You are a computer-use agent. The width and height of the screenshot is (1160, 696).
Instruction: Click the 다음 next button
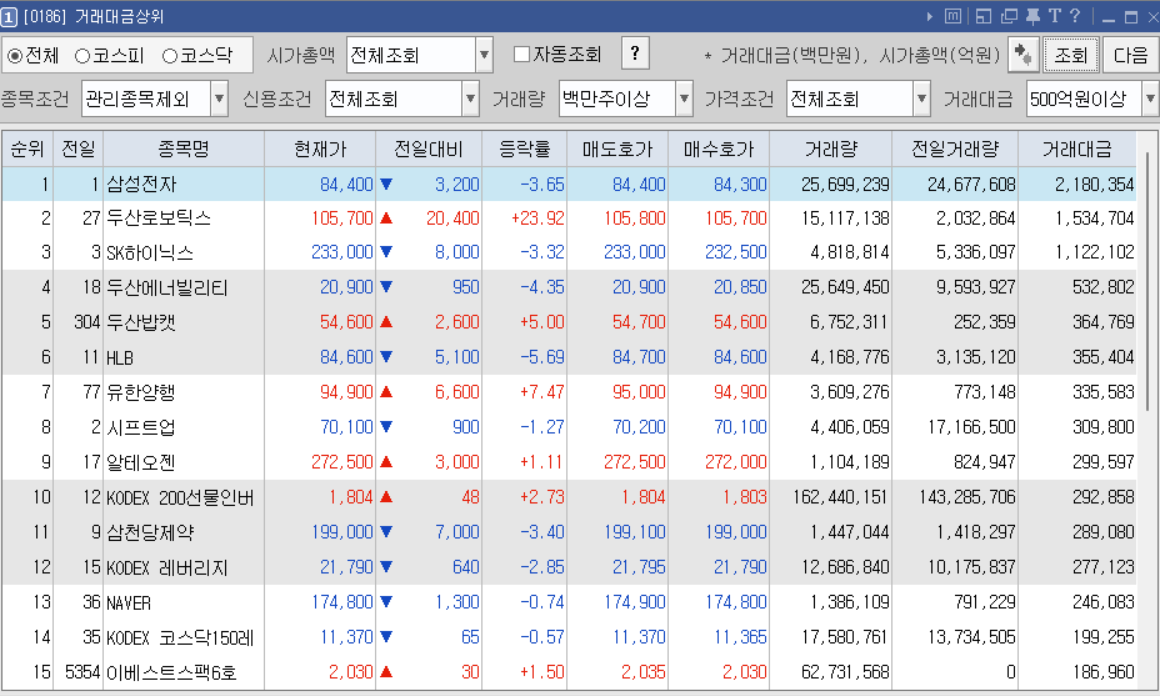point(1130,55)
